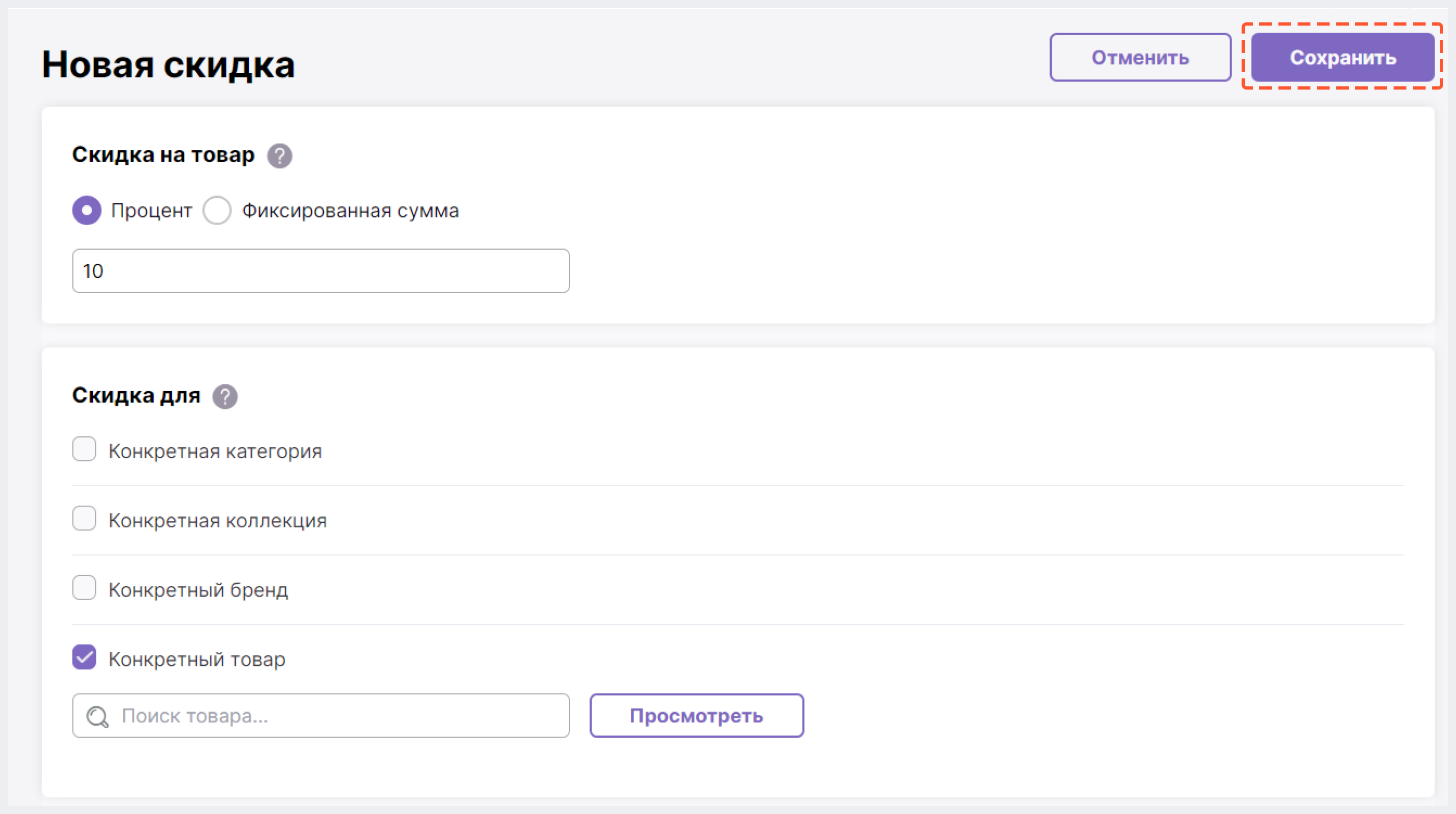Image resolution: width=1456 pixels, height=814 pixels.
Task: Check the Конкретная коллекция checkbox
Action: [84, 518]
